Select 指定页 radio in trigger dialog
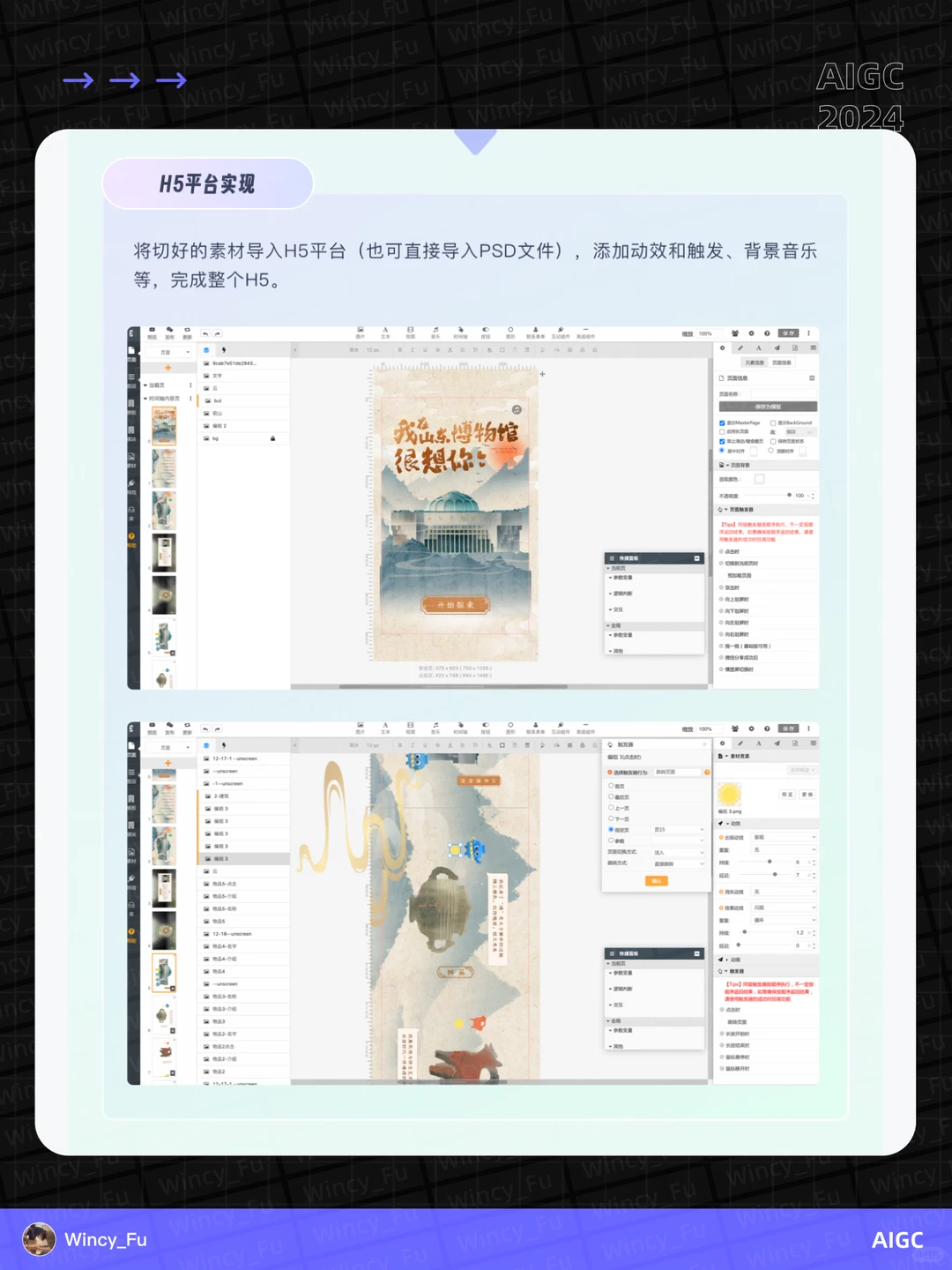Image resolution: width=952 pixels, height=1270 pixels. [x=611, y=830]
